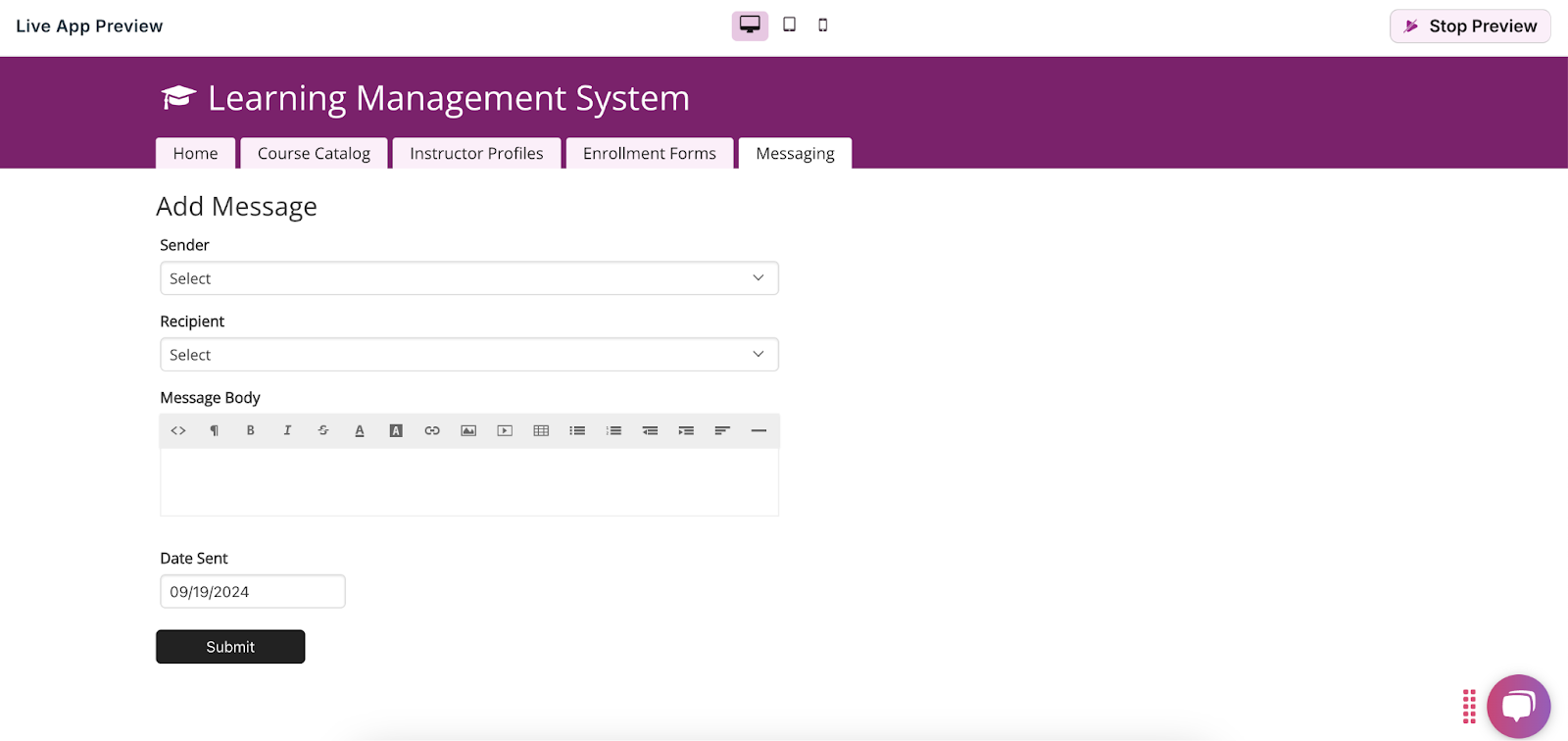Click the Date Sent input field
This screenshot has width=1568, height=741.
[x=252, y=592]
